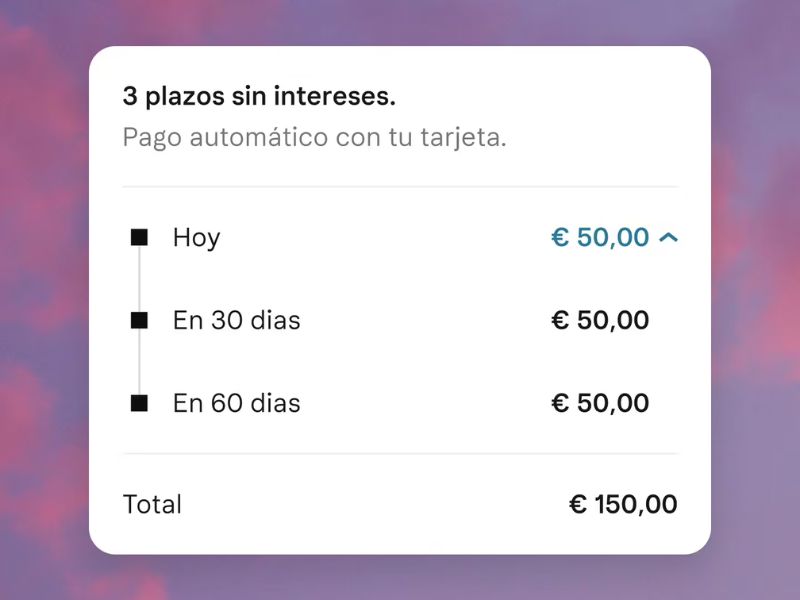Select the Hoy installment label

coord(196,238)
